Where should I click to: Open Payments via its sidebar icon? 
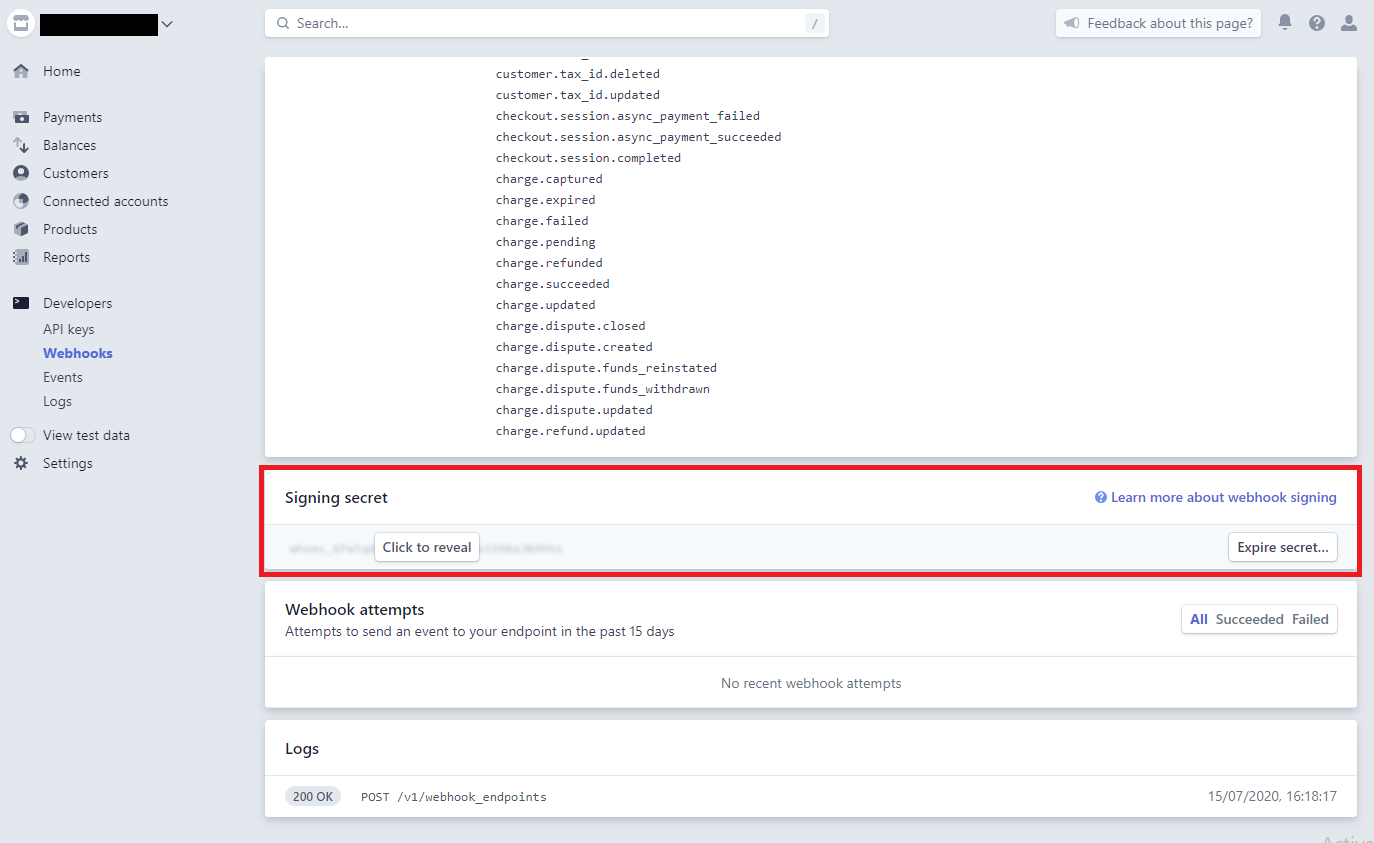pyautogui.click(x=21, y=118)
